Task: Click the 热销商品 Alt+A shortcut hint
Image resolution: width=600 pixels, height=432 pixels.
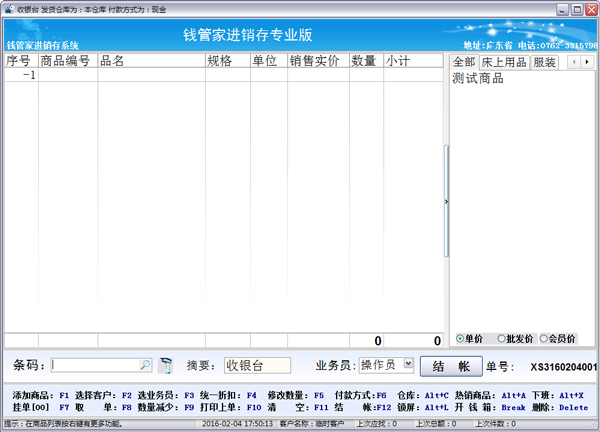Action: pyautogui.click(x=490, y=395)
